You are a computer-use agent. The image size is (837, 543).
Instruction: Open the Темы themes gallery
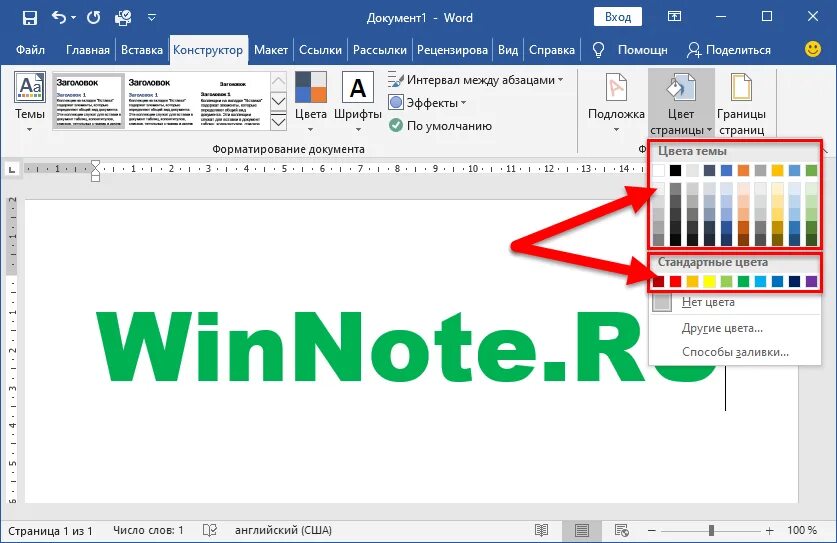pos(29,101)
